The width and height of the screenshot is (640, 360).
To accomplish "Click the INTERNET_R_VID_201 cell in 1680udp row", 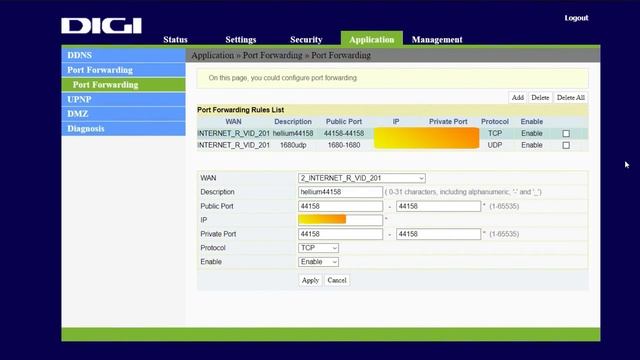I will (233, 145).
